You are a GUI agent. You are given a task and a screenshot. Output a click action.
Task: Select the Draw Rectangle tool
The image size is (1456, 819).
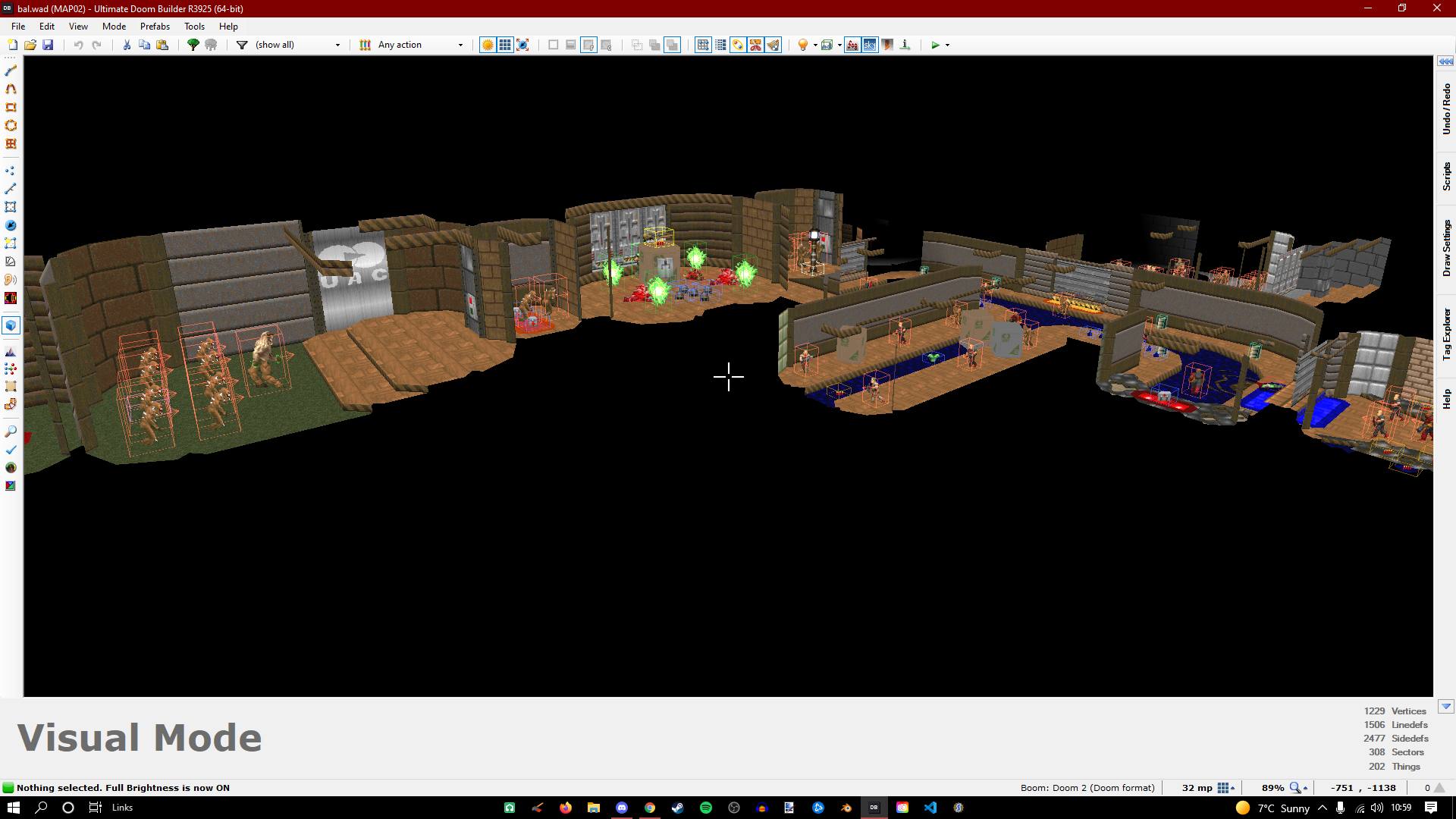click(11, 107)
